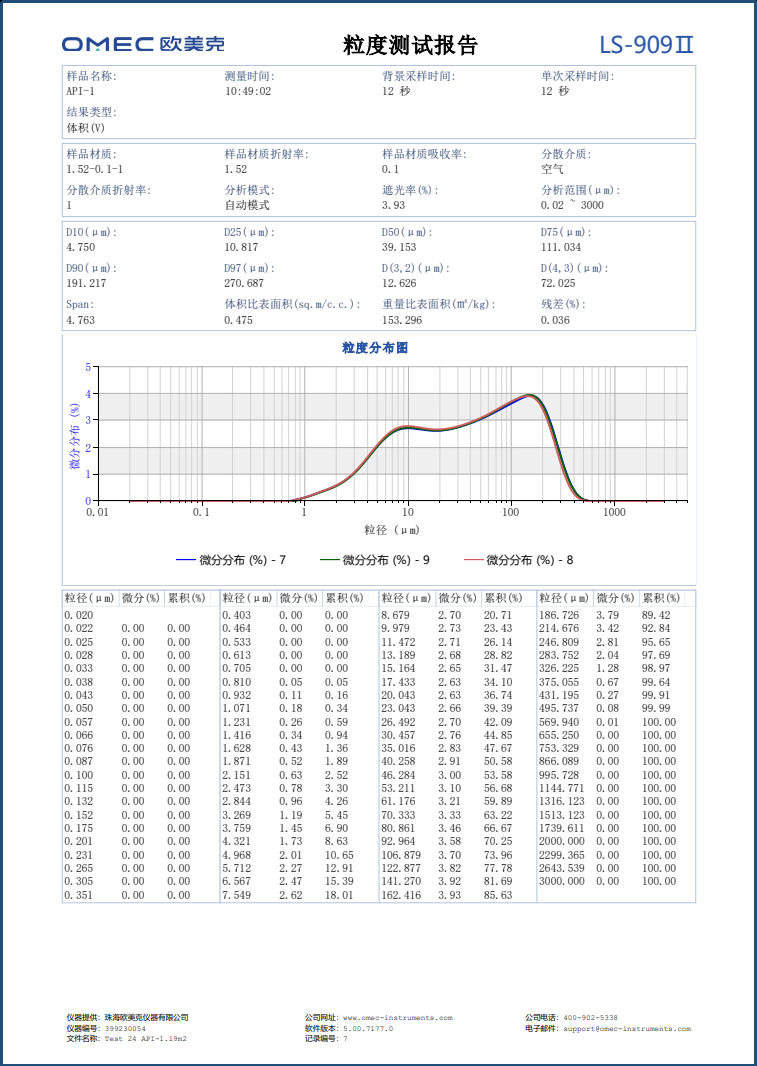This screenshot has height=1066, width=757.
Task: Click the OMEC 欧美克 logo
Action: click(143, 44)
